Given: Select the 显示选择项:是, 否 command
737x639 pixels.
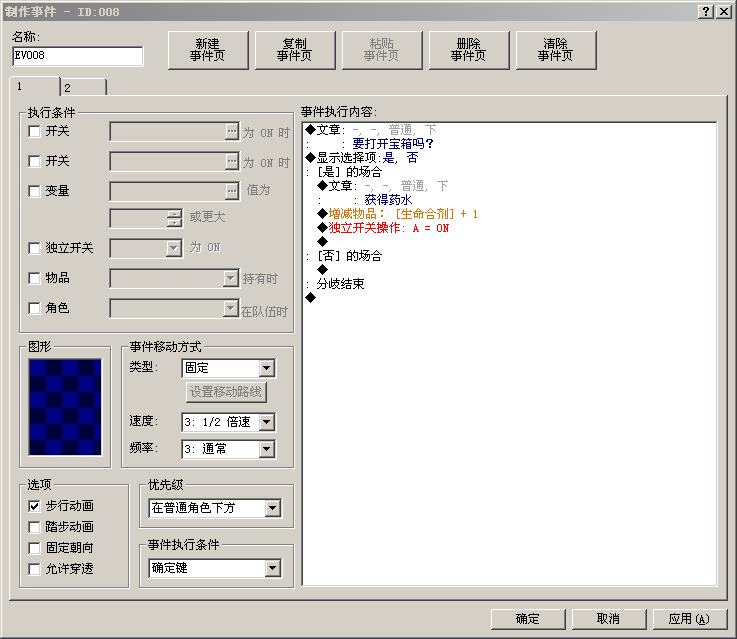Looking at the screenshot, I should [x=362, y=158].
